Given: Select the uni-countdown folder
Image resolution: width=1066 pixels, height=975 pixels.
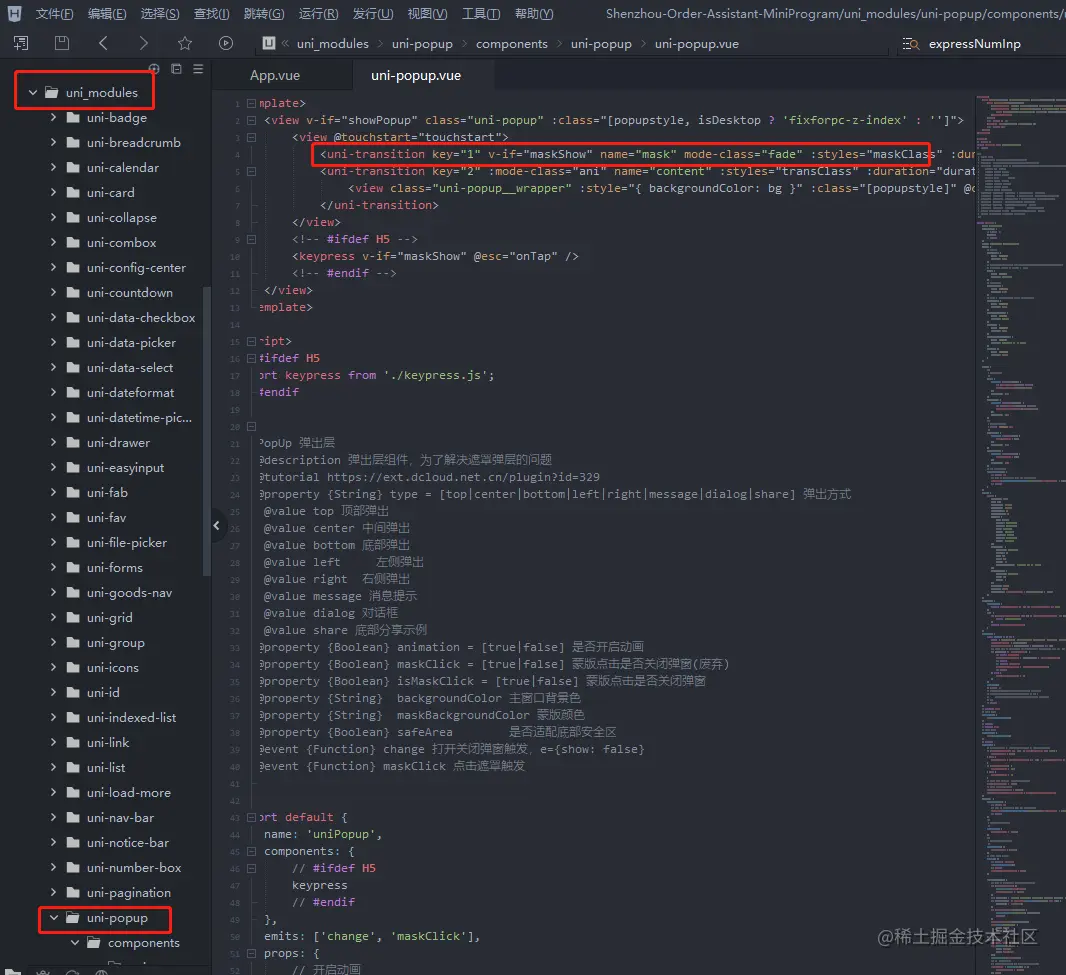Looking at the screenshot, I should (x=129, y=292).
